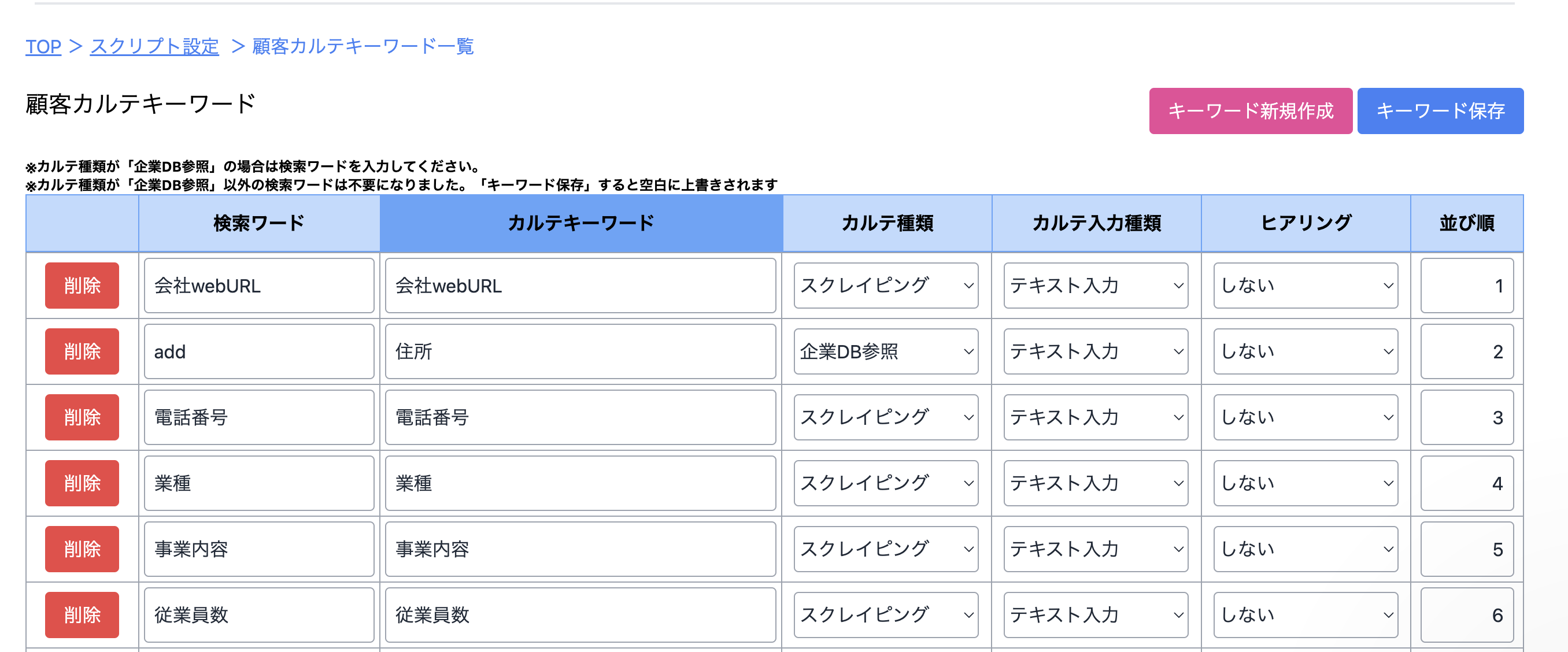Open the 企業DB参照 dropdown in the 住所 row
Image resolution: width=1568 pixels, height=652 pixels.
click(x=886, y=351)
